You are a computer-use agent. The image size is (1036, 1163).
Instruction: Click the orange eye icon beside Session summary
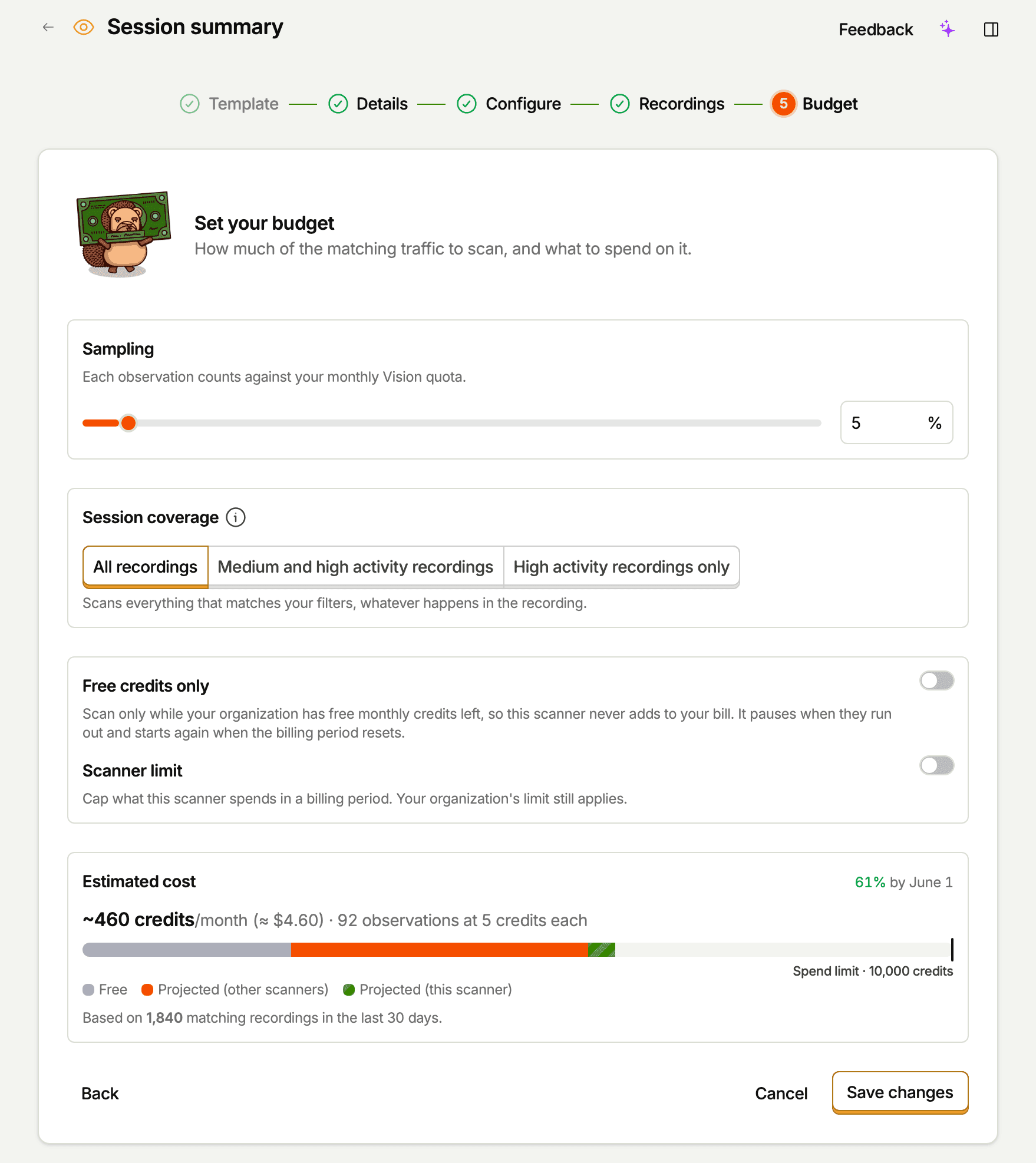pos(84,27)
